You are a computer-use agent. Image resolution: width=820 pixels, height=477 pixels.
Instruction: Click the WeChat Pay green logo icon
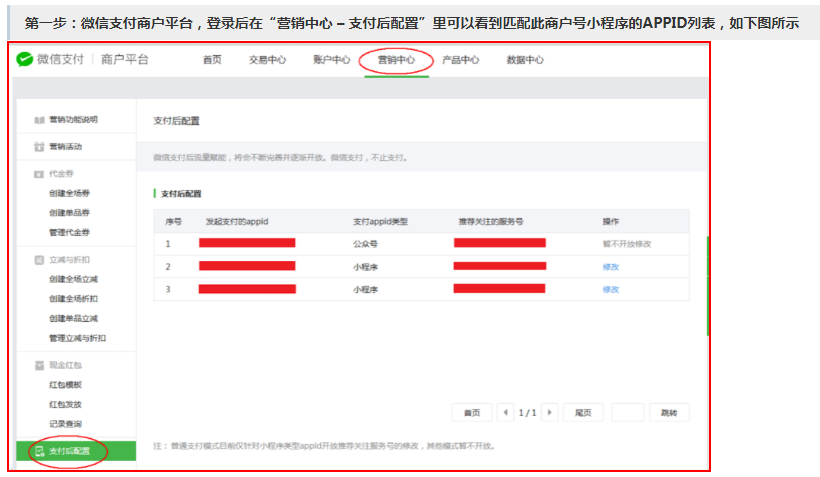coord(24,60)
